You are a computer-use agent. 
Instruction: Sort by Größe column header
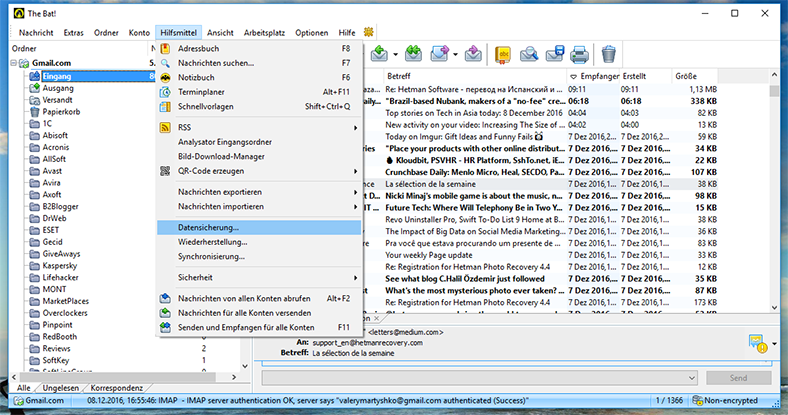click(695, 76)
